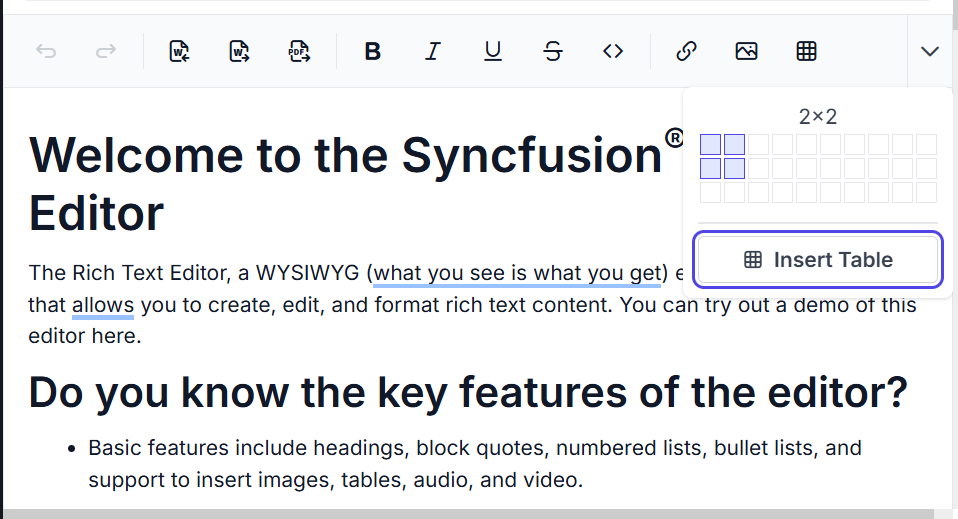This screenshot has height=519, width=958.
Task: Click the 'Do you know the key features' heading
Action: [x=468, y=393]
